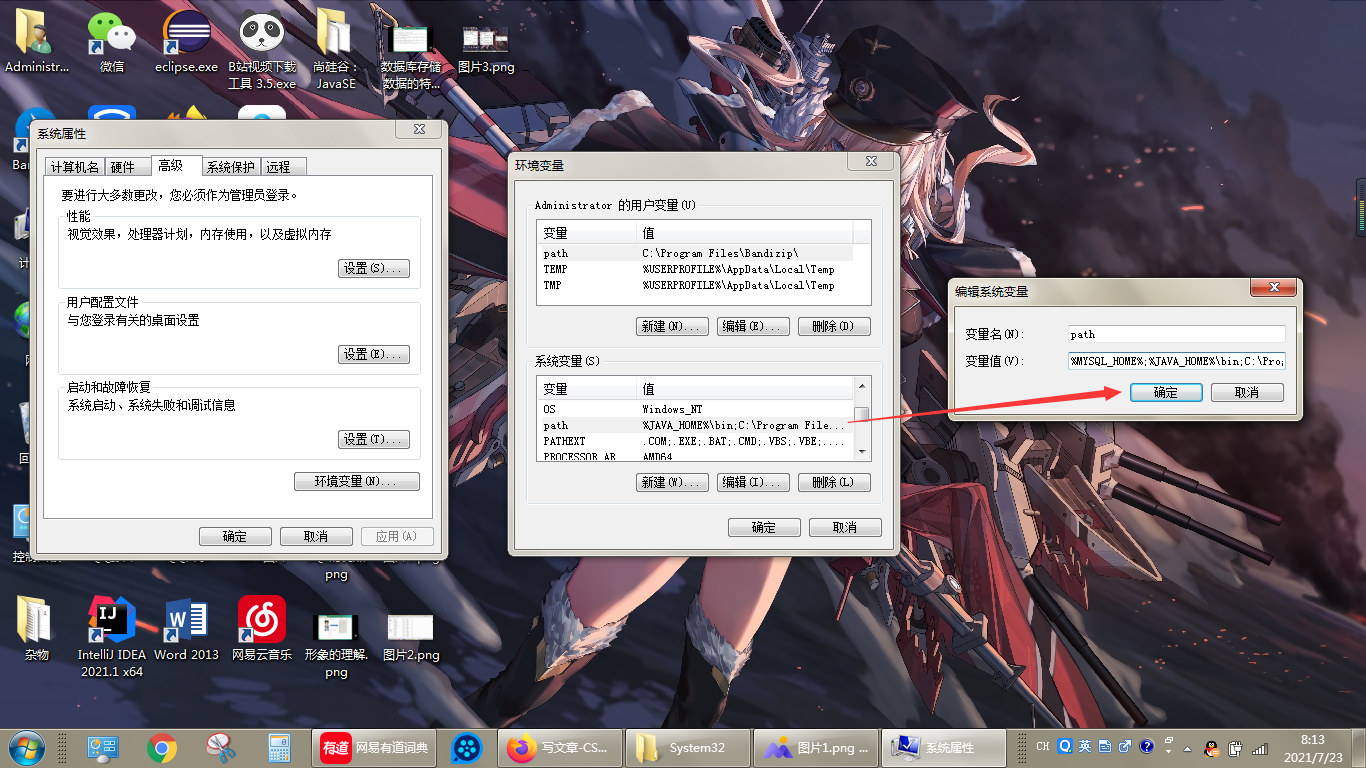Click 确定 in the 环境变量 window
This screenshot has width=1366, height=768.
[764, 527]
